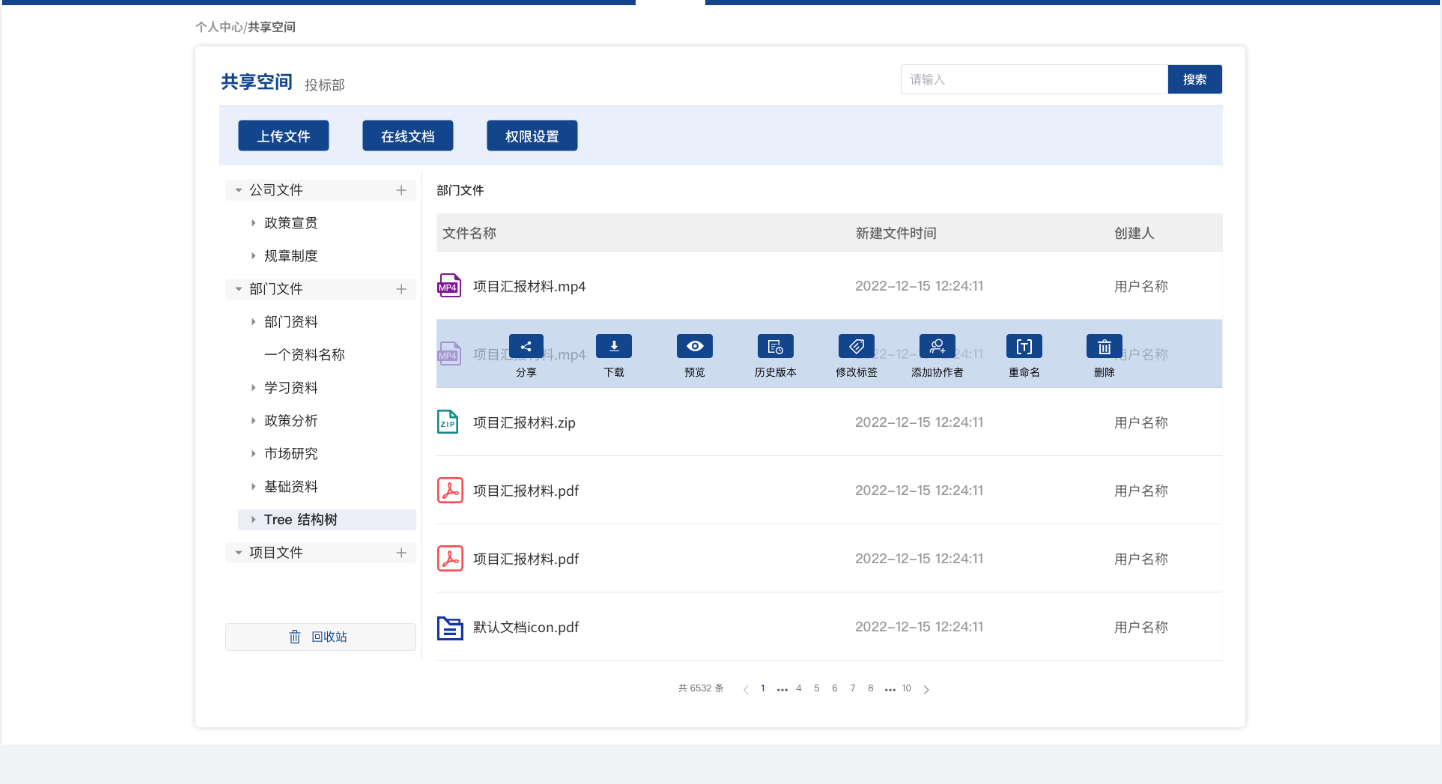Expand the 规章制度 folder
The height and width of the screenshot is (784, 1442).
click(x=254, y=256)
